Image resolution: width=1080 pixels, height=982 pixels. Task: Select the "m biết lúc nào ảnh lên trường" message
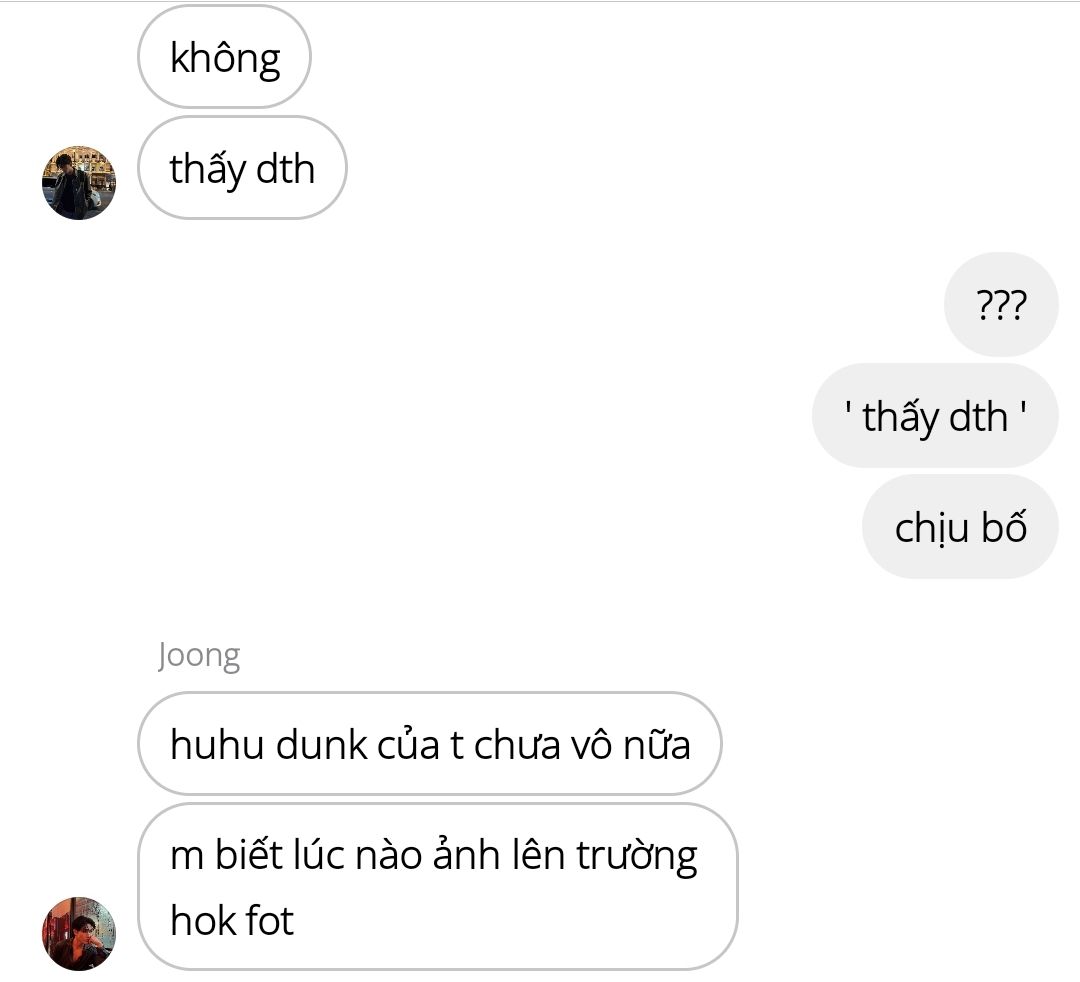437,886
